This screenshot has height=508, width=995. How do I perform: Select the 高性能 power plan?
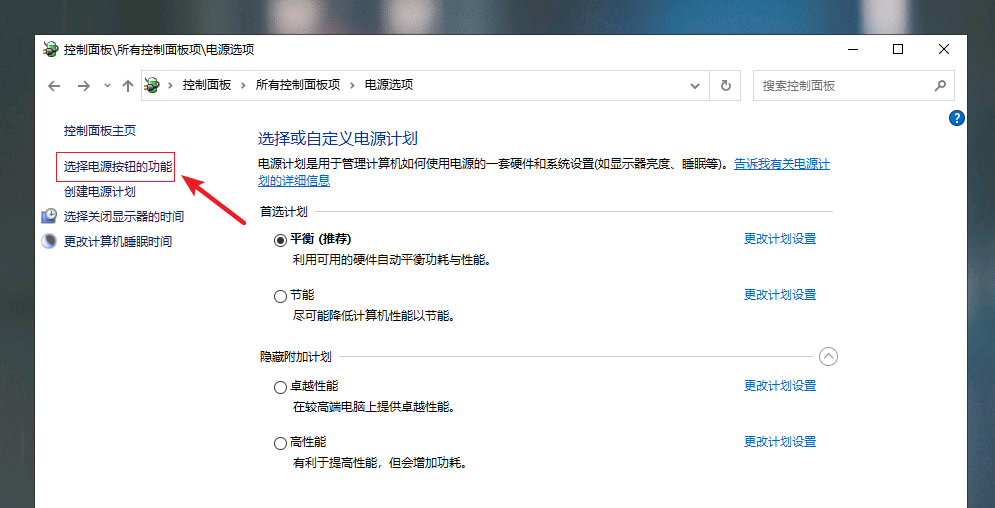[280, 442]
